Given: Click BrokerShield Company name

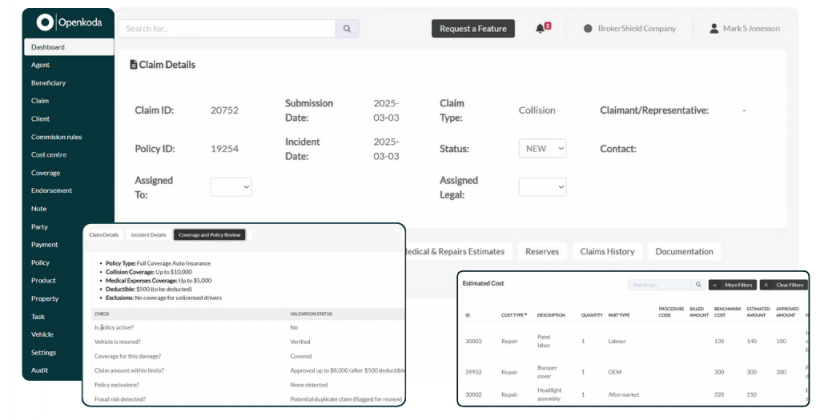Looking at the screenshot, I should (636, 29).
